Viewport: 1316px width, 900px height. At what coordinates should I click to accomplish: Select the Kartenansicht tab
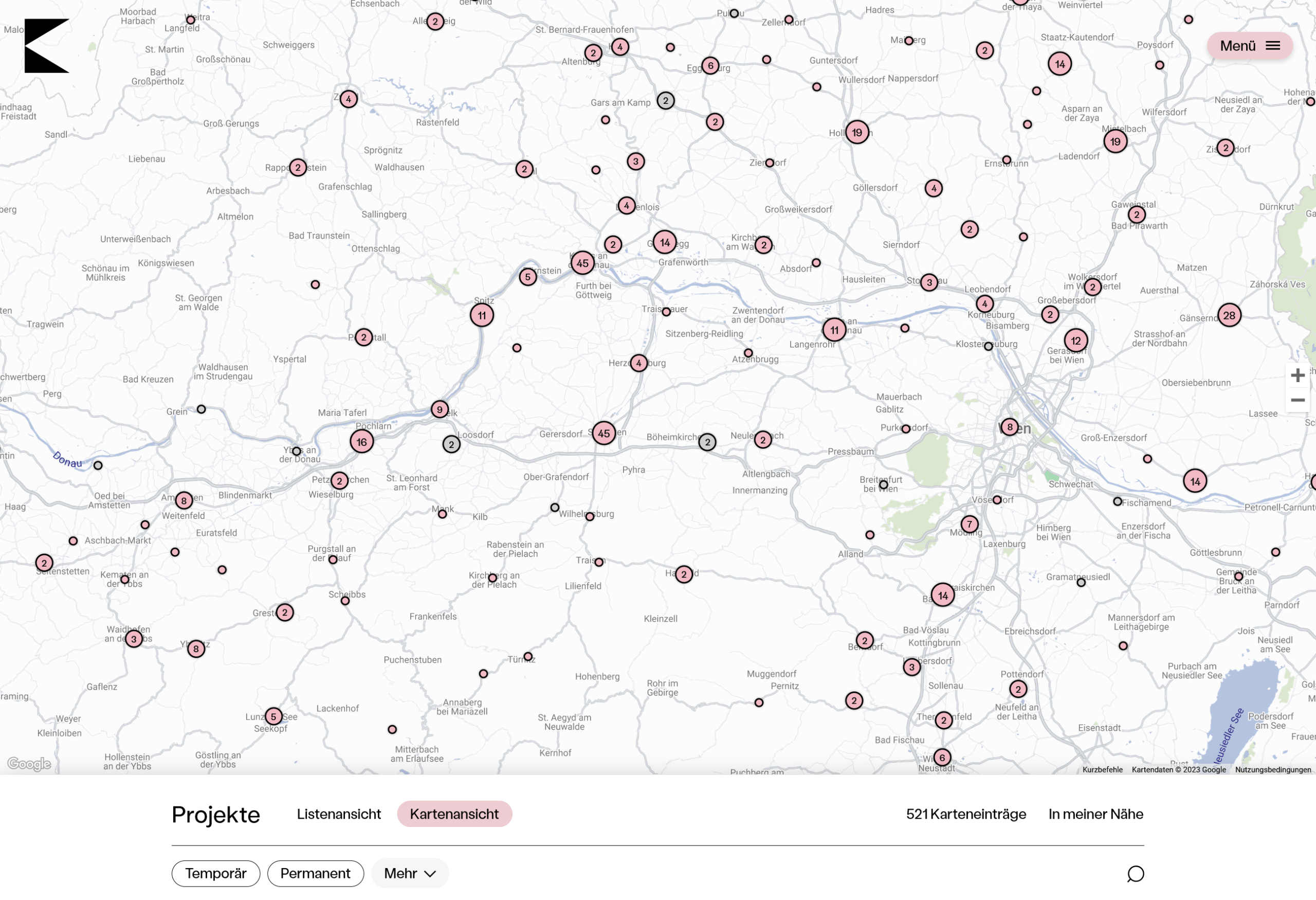click(x=454, y=814)
